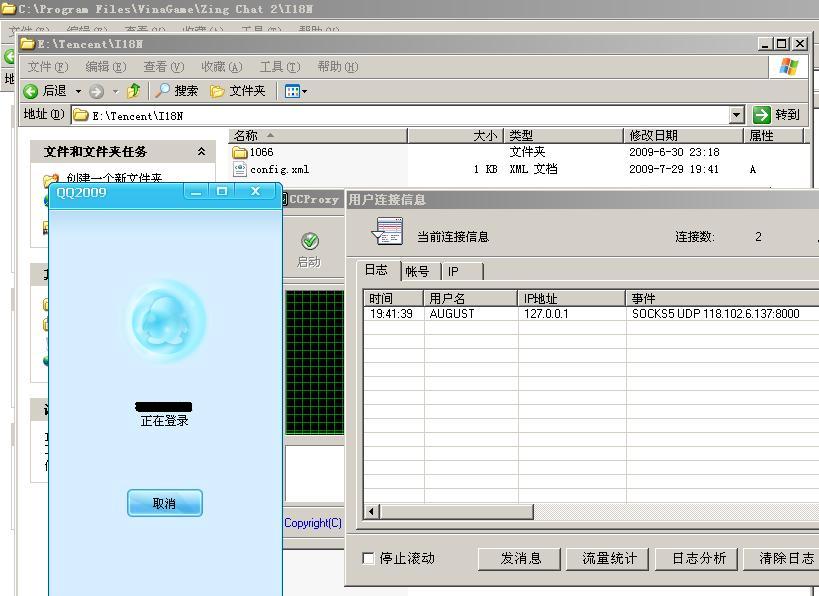Select the AUGUST username cell
819x596 pixels.
point(452,314)
